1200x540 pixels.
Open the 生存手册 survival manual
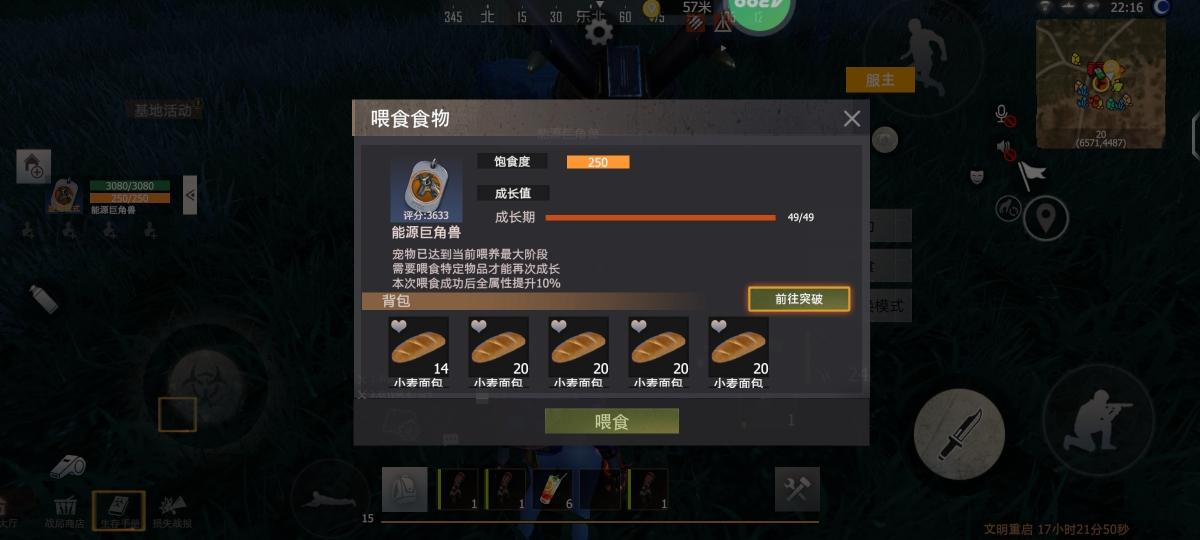[x=119, y=510]
